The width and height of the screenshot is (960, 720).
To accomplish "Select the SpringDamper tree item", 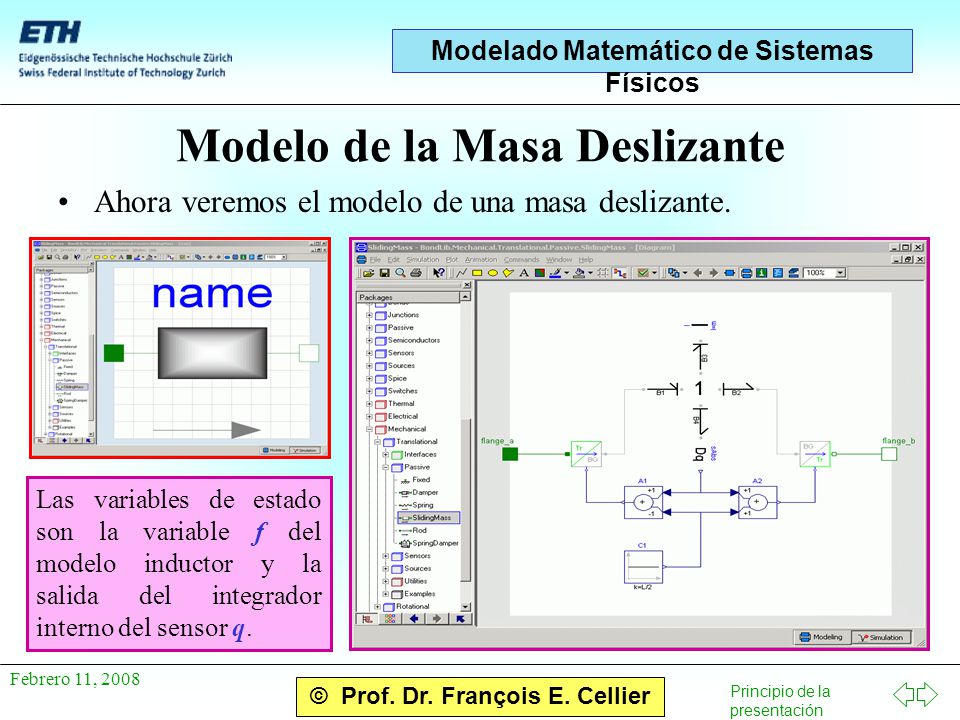I will (x=429, y=543).
